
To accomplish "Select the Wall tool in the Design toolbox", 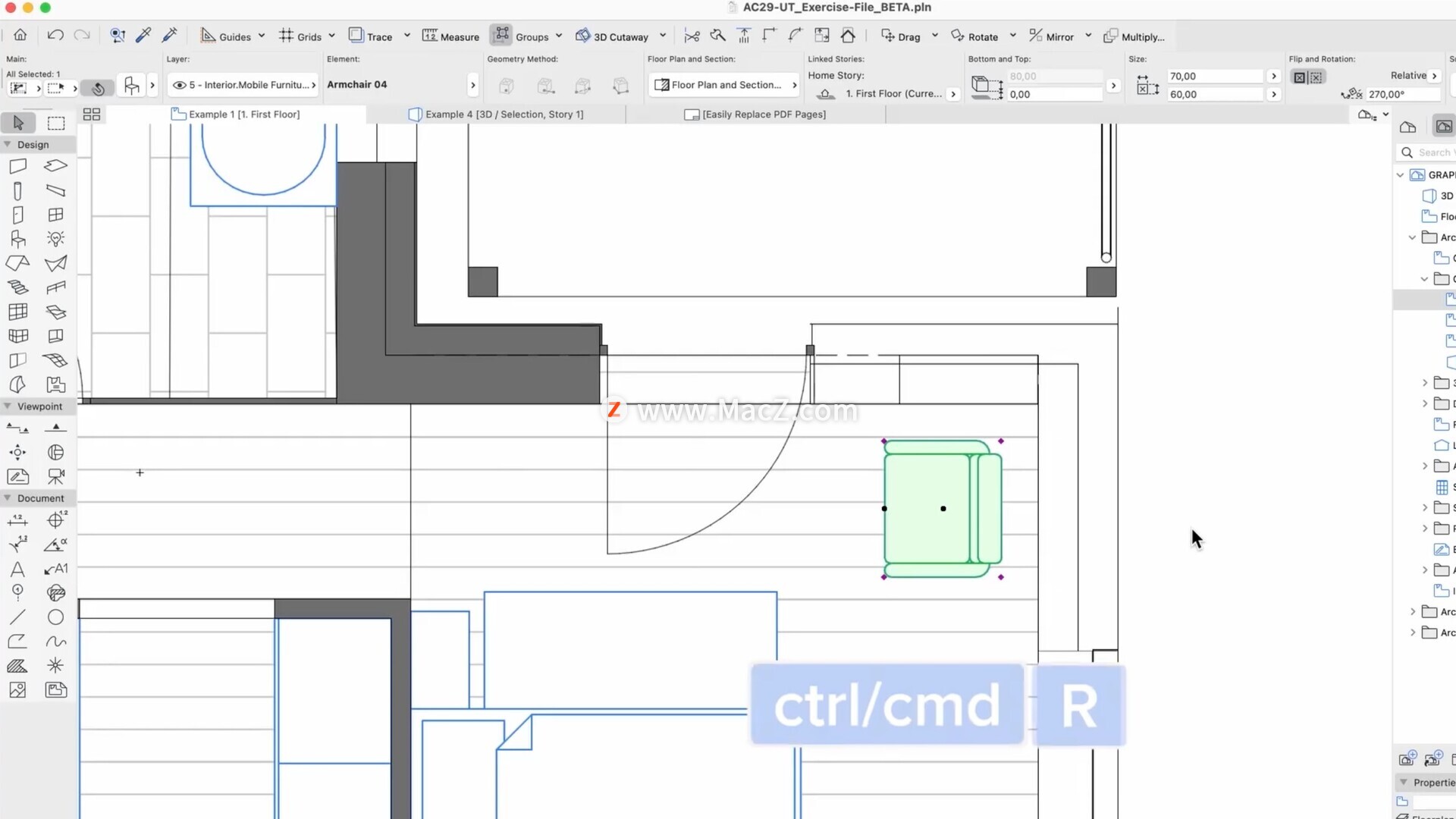I will pyautogui.click(x=17, y=166).
